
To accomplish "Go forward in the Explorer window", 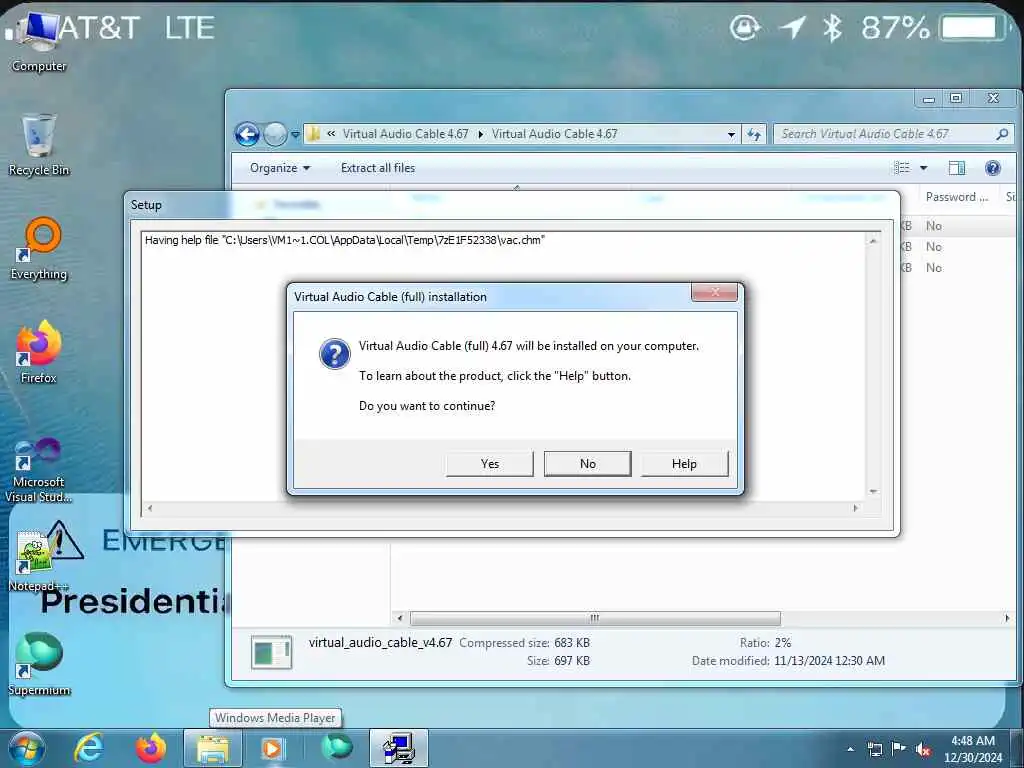I will [x=275, y=135].
